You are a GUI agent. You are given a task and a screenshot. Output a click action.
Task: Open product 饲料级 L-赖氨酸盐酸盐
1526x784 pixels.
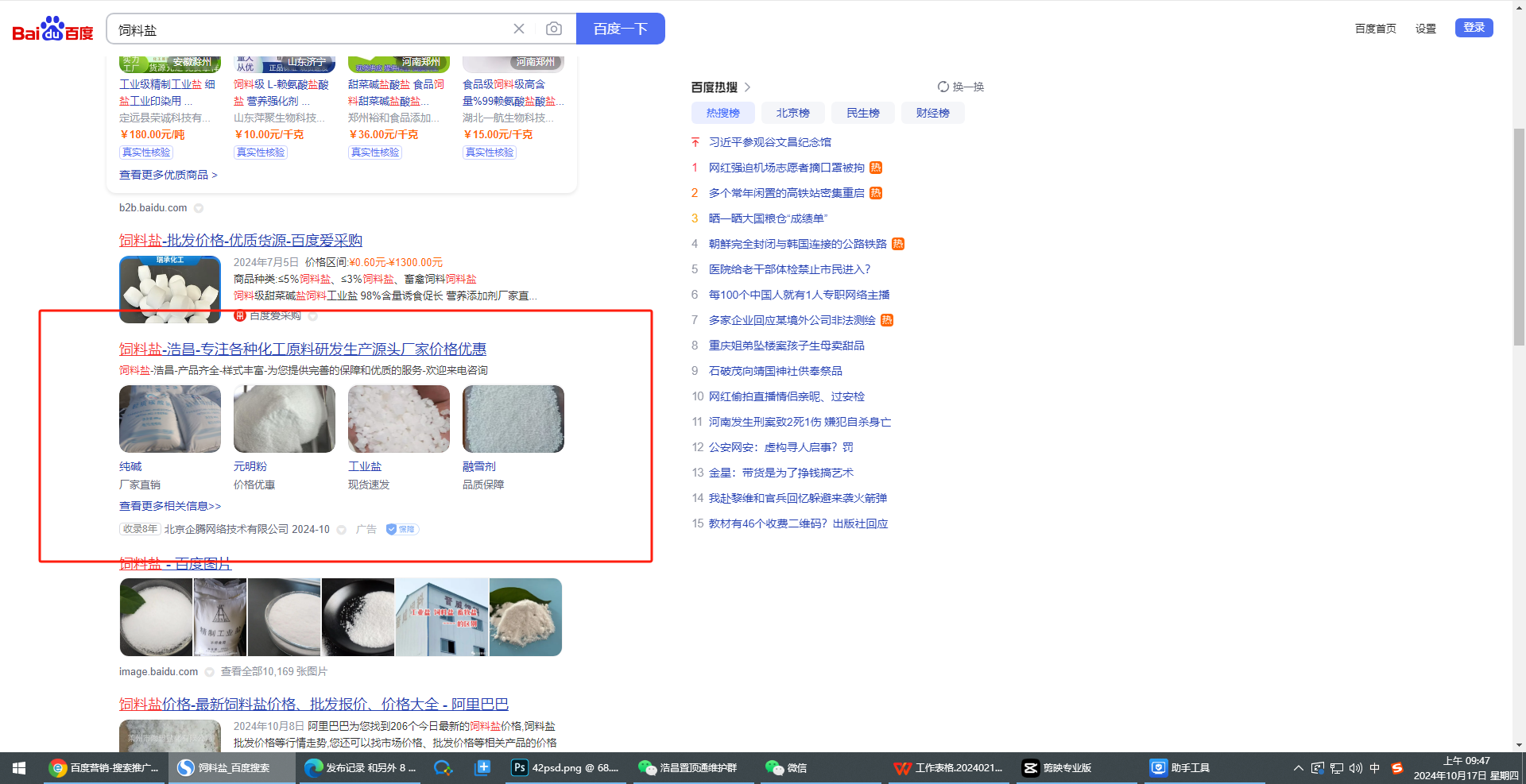click(281, 92)
